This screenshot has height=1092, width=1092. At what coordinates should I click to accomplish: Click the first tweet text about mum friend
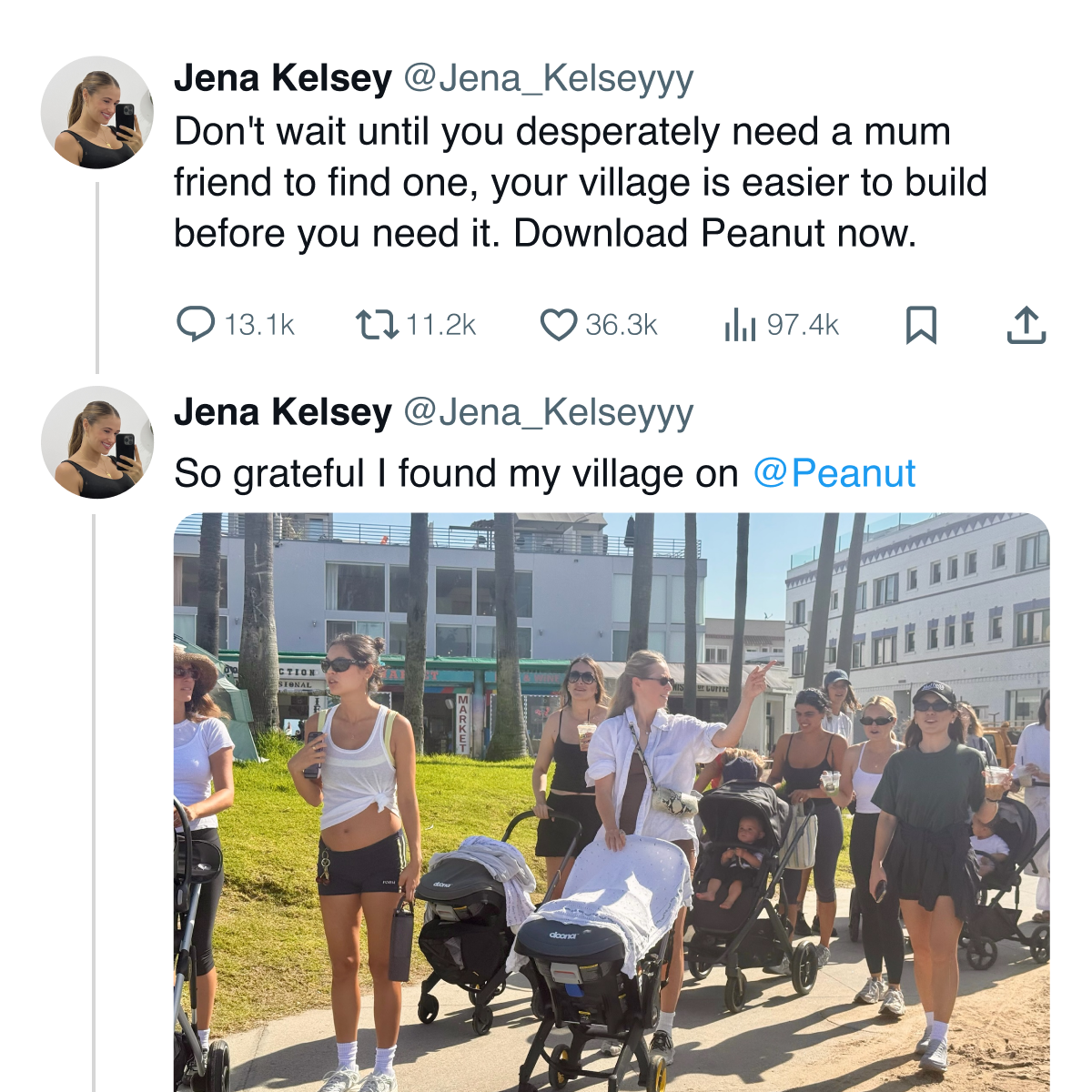click(581, 183)
